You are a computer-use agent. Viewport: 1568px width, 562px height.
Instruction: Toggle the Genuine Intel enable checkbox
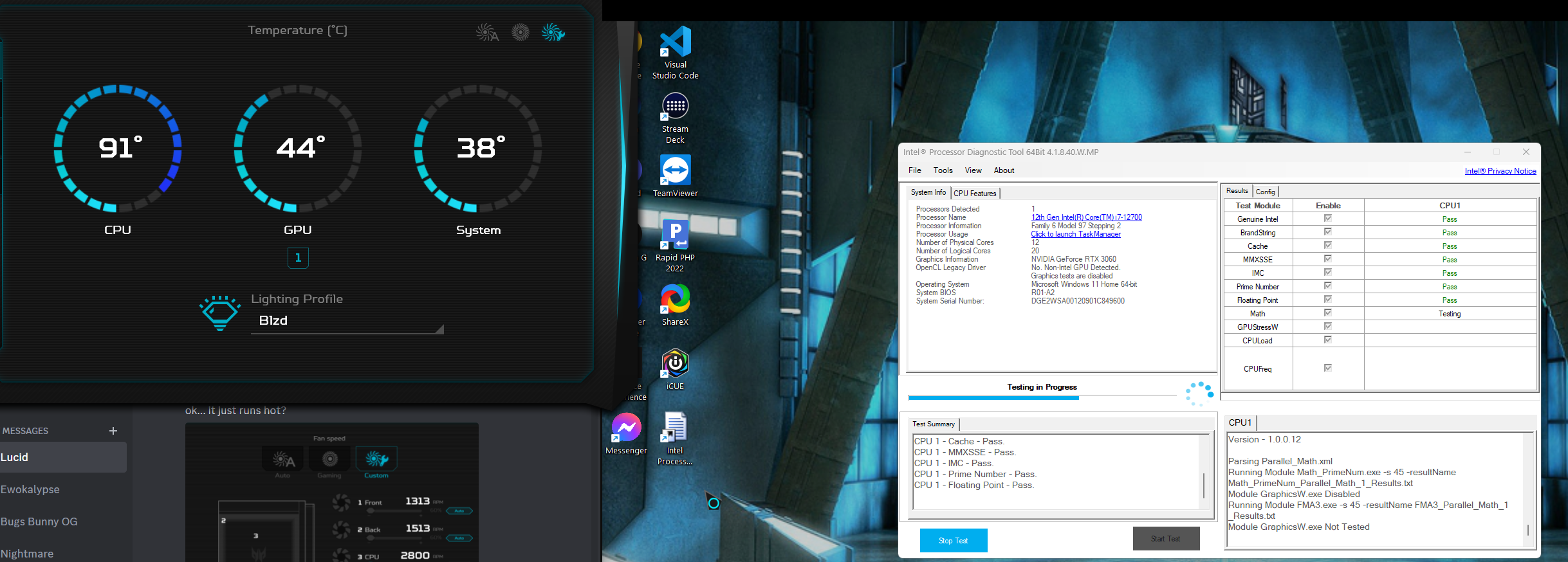coord(1327,219)
